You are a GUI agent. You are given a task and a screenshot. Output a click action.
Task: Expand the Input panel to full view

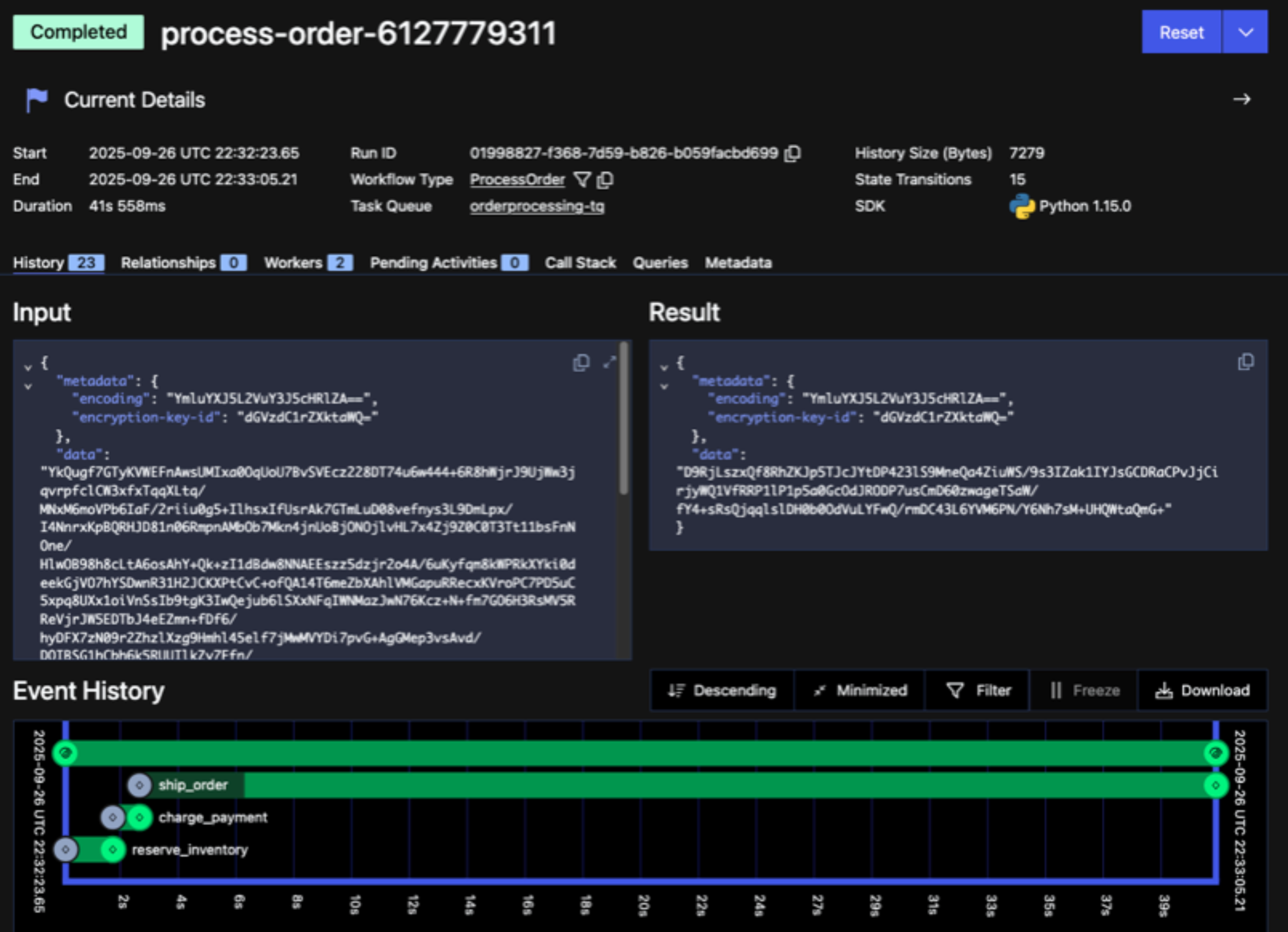609,362
